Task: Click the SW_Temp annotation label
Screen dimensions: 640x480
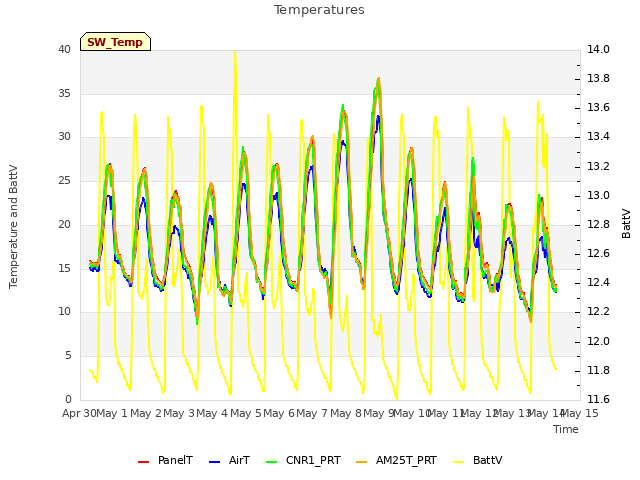Action: (x=115, y=42)
